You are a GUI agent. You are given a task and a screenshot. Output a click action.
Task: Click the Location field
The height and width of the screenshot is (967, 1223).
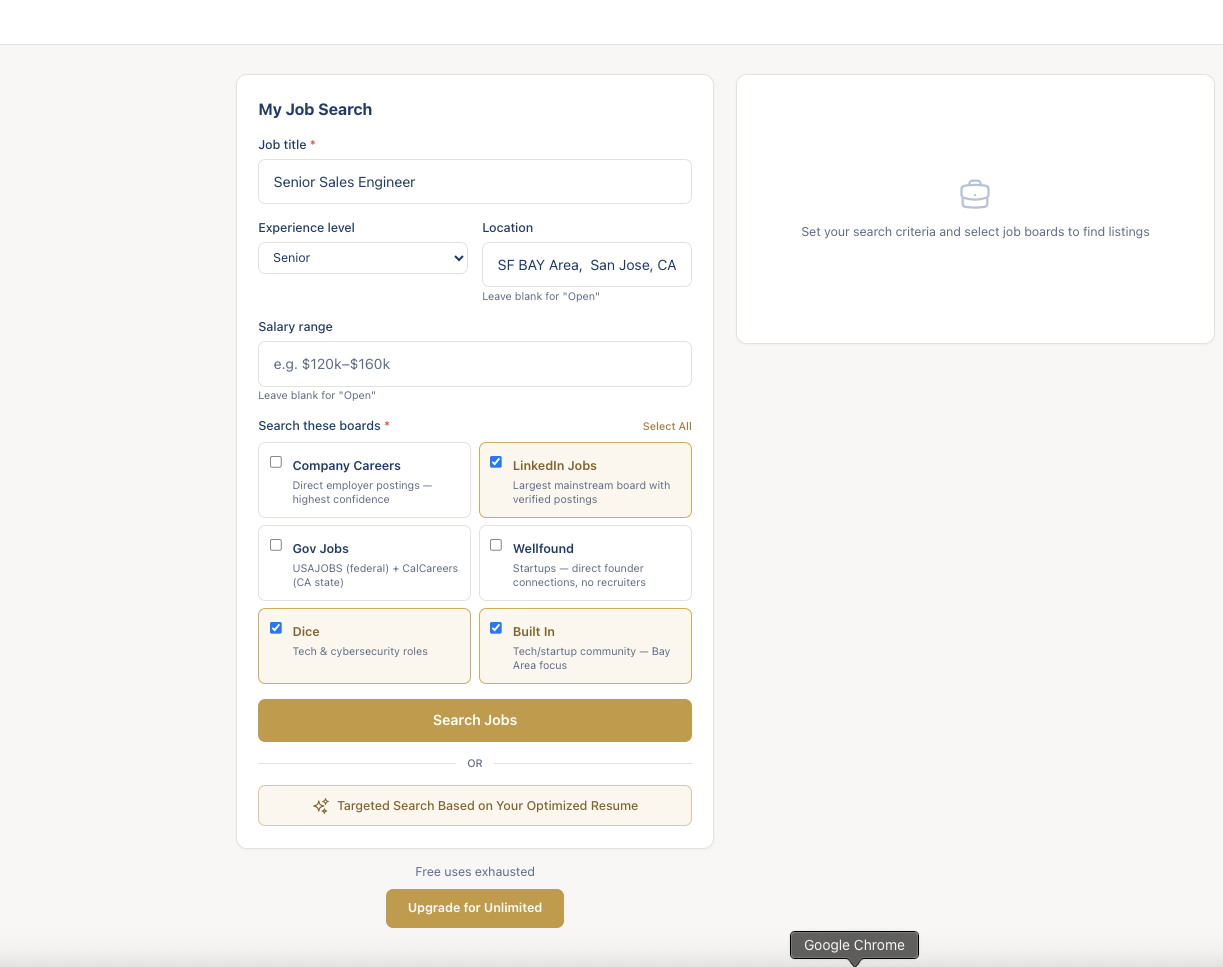(586, 264)
